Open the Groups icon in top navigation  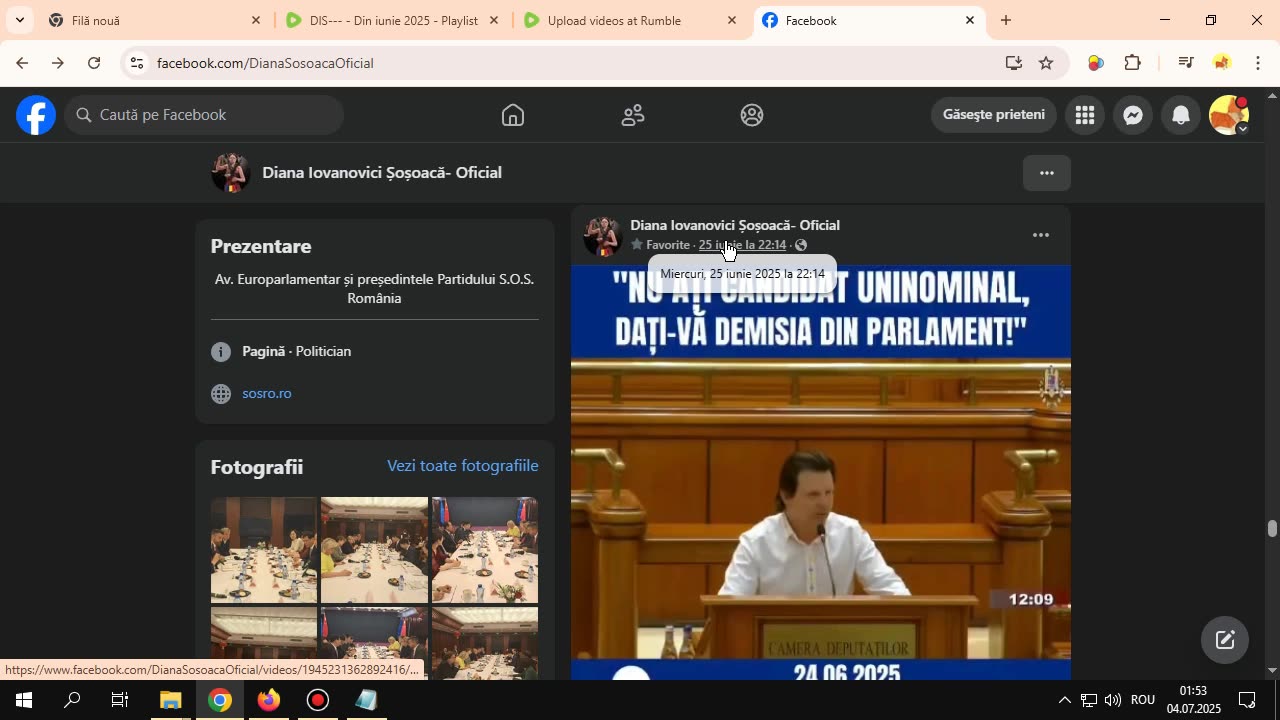tap(752, 115)
